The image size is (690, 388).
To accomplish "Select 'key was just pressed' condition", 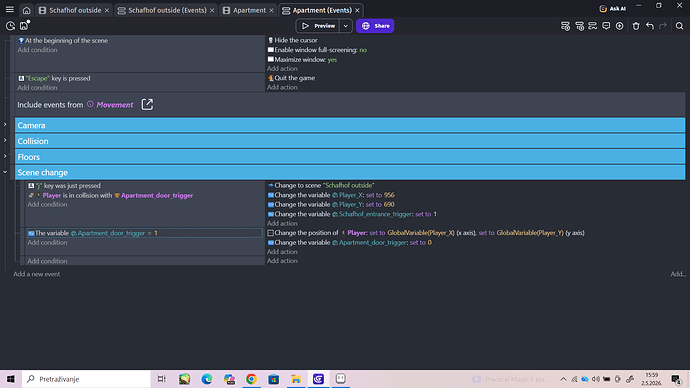I will 64,186.
